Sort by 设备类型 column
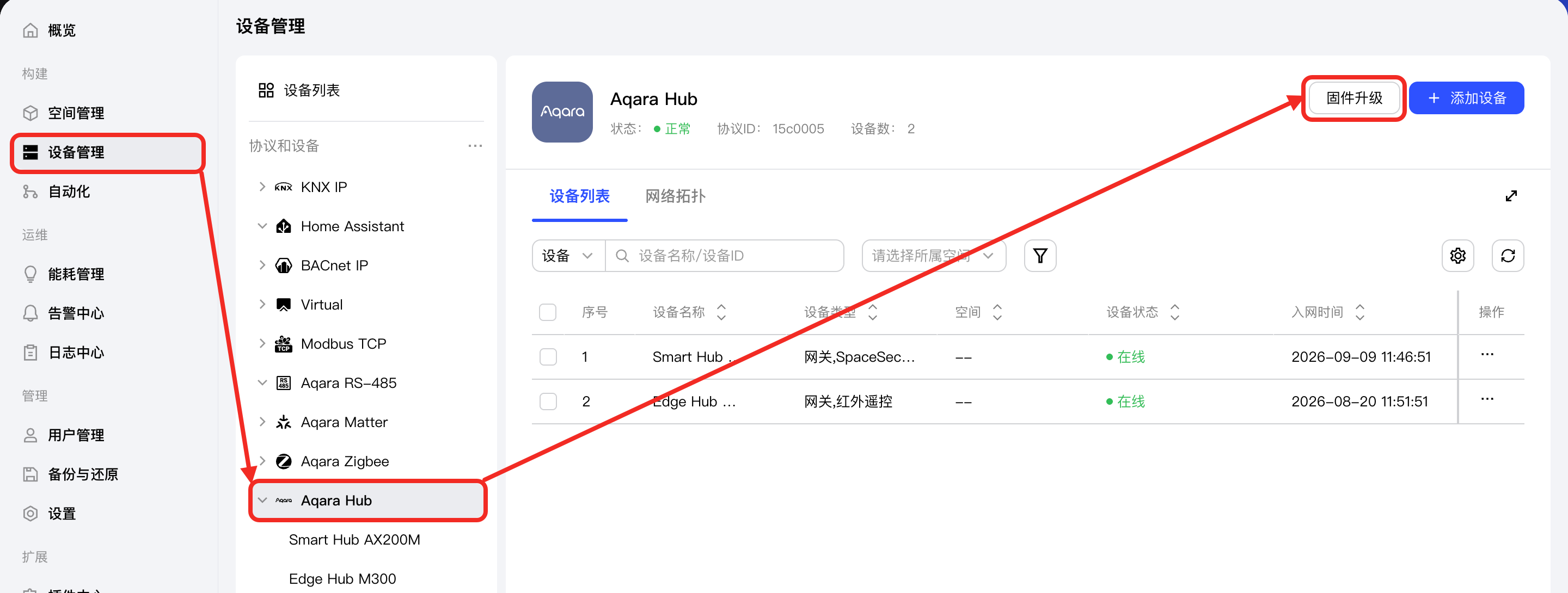This screenshot has width=1568, height=593. (872, 312)
